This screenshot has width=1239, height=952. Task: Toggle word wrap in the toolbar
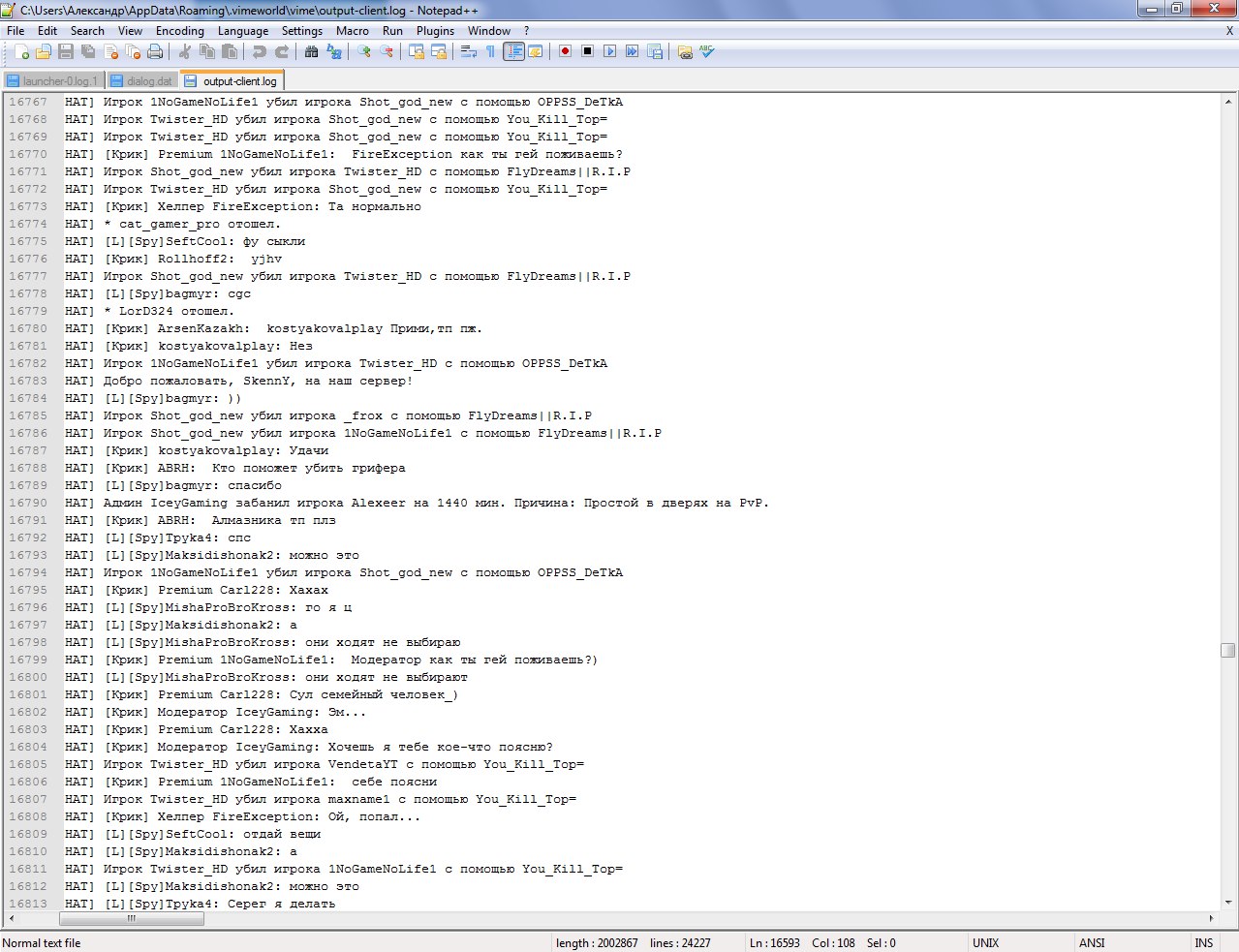[x=469, y=51]
